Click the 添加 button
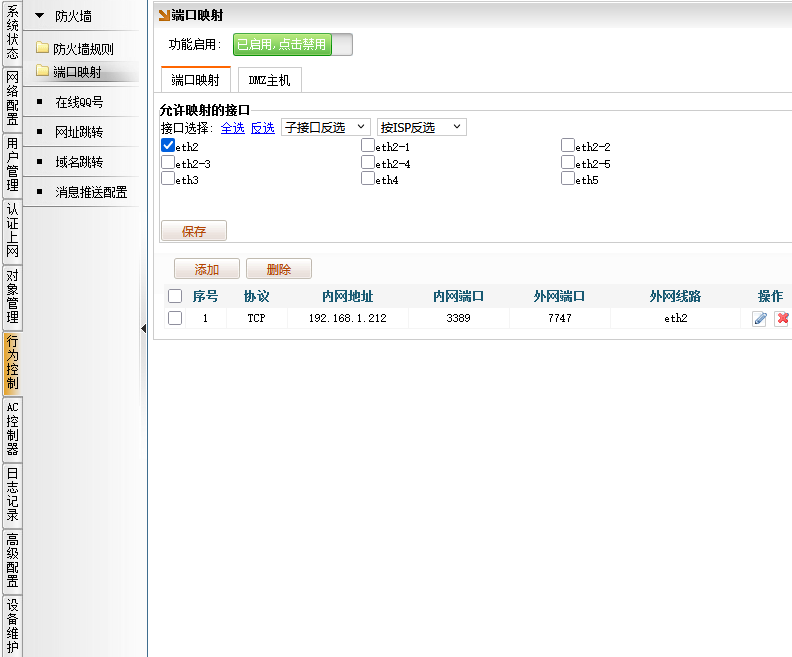Image resolution: width=792 pixels, height=657 pixels. coord(207,269)
